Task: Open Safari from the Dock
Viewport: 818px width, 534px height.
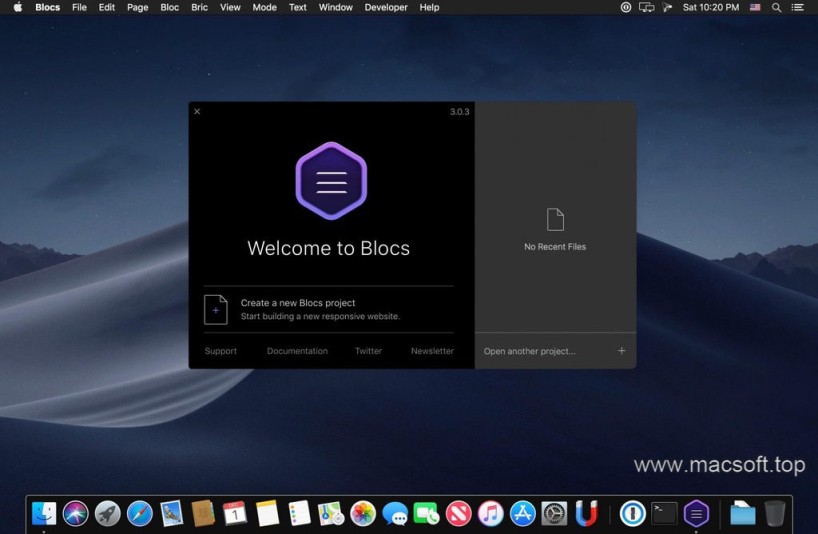Action: pyautogui.click(x=140, y=514)
